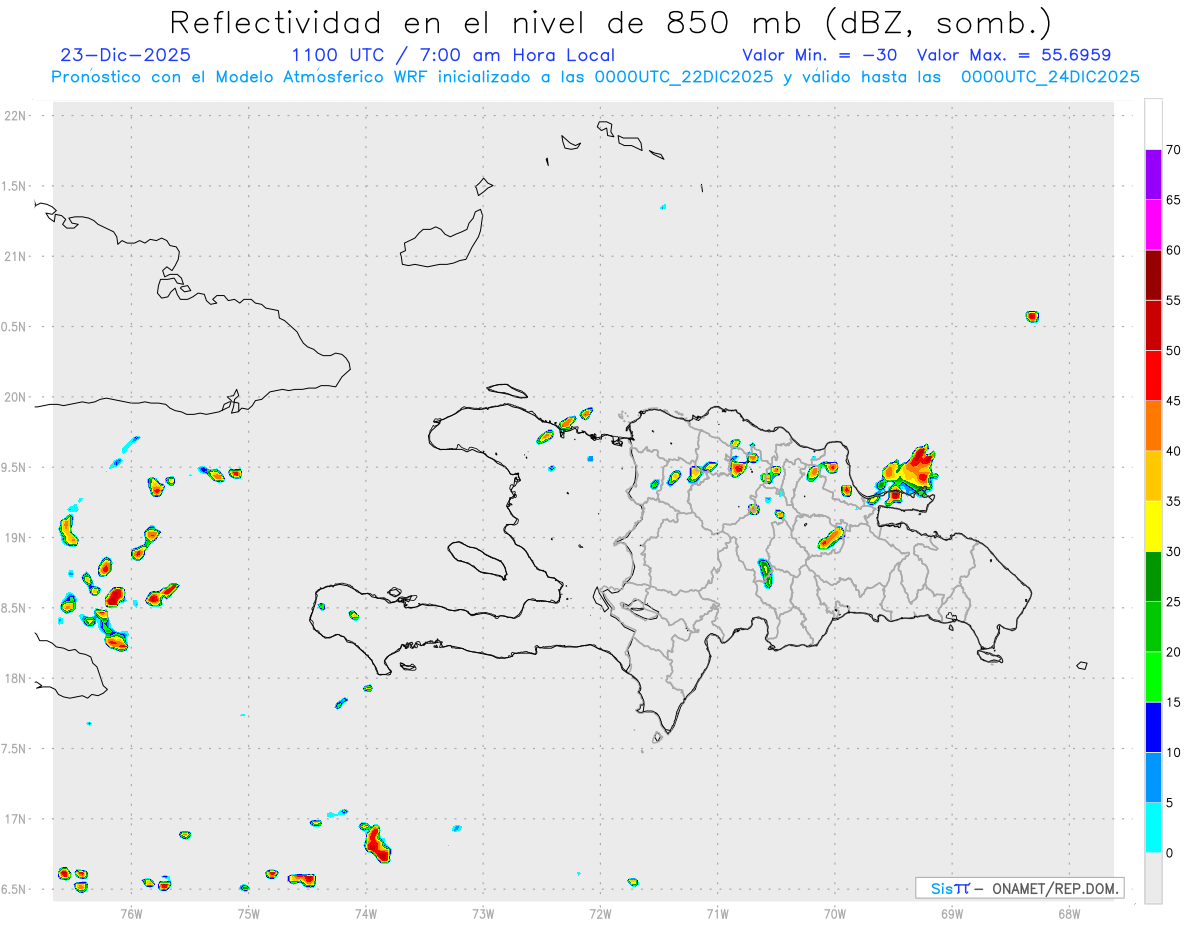The width and height of the screenshot is (1200, 927).
Task: Click the '68W' longitude label
Action: tap(1069, 913)
